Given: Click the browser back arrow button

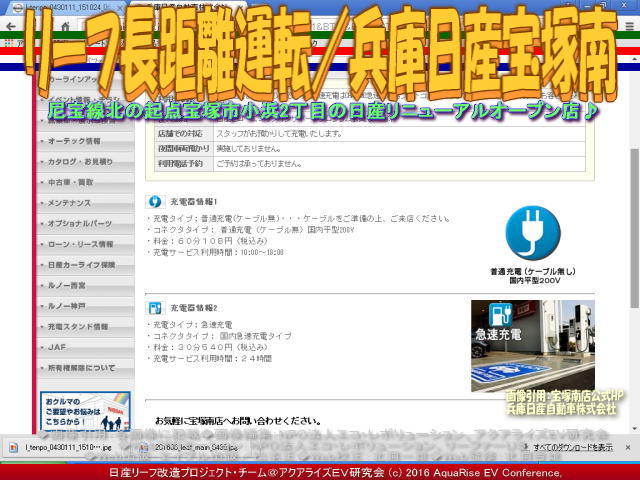Looking at the screenshot, I should coord(11,27).
